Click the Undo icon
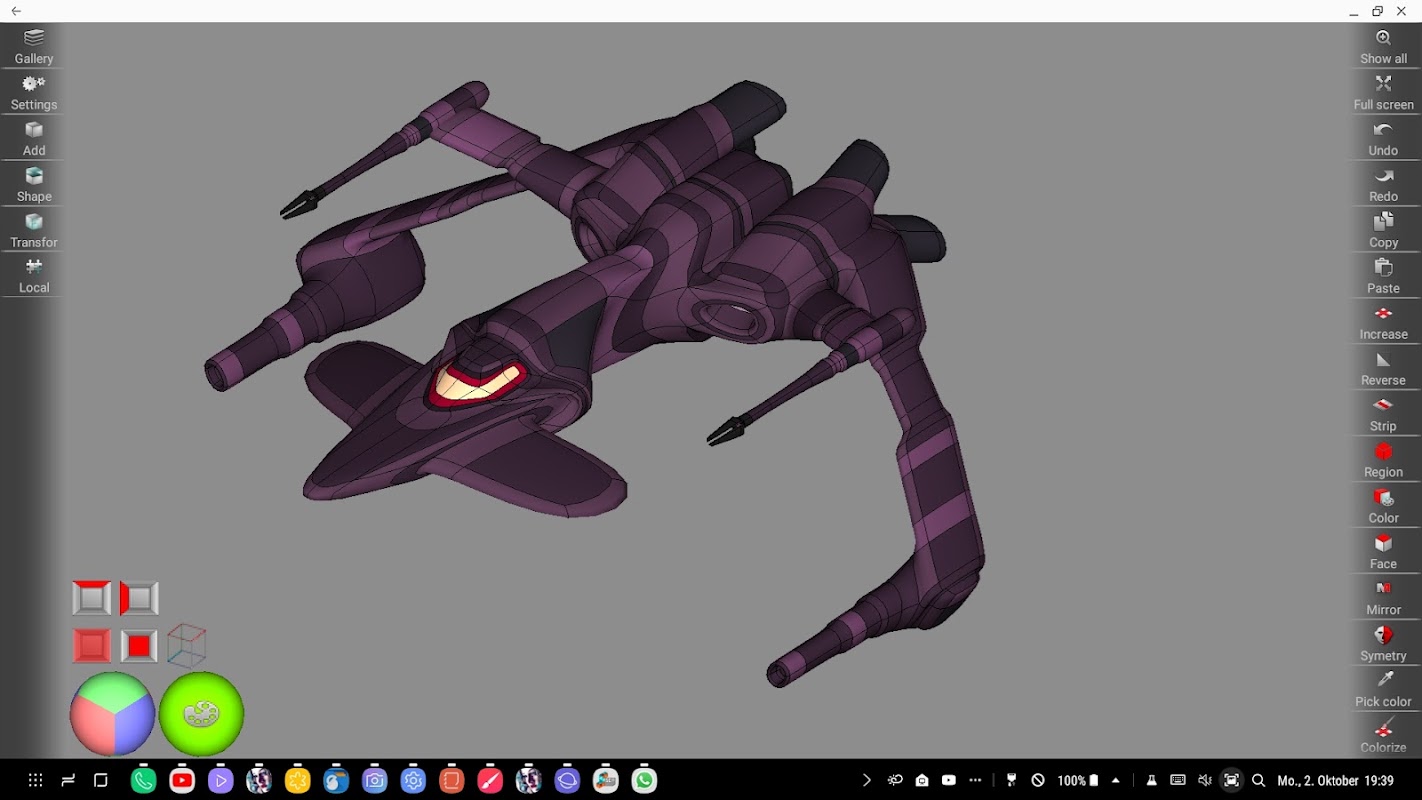 click(x=1383, y=138)
